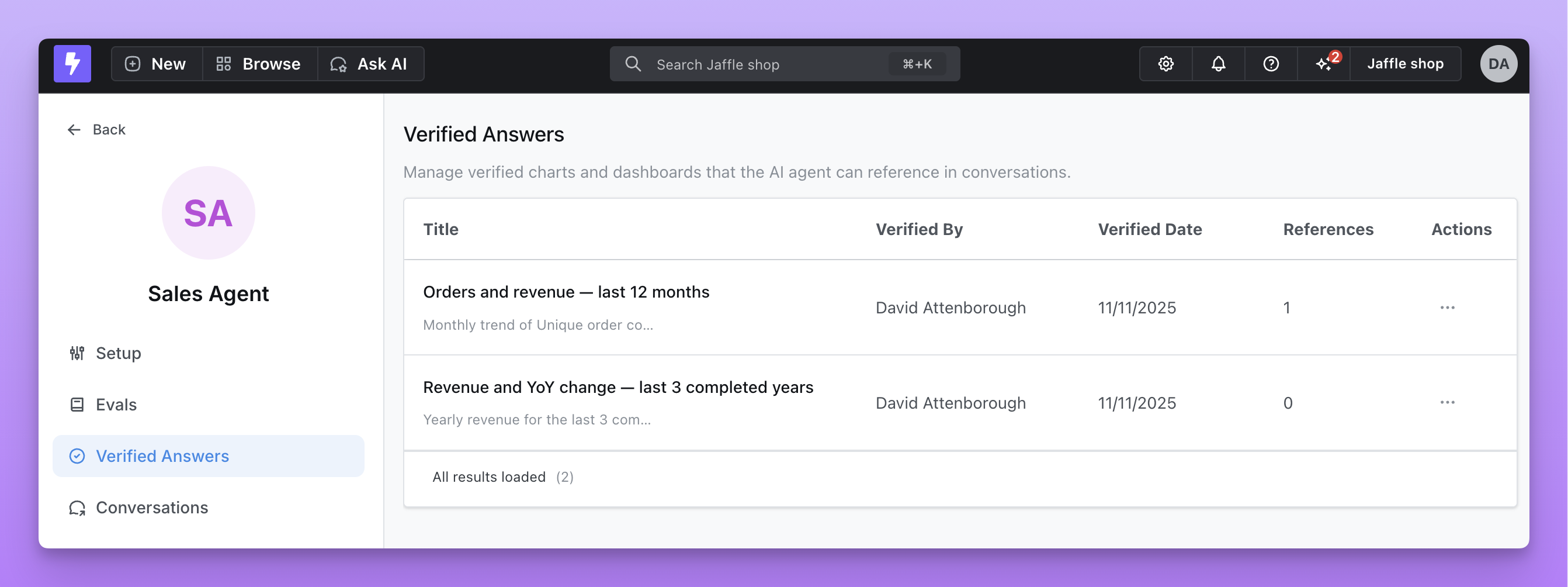Open Setup from the sidebar
This screenshot has height=587, width=1568.
118,353
